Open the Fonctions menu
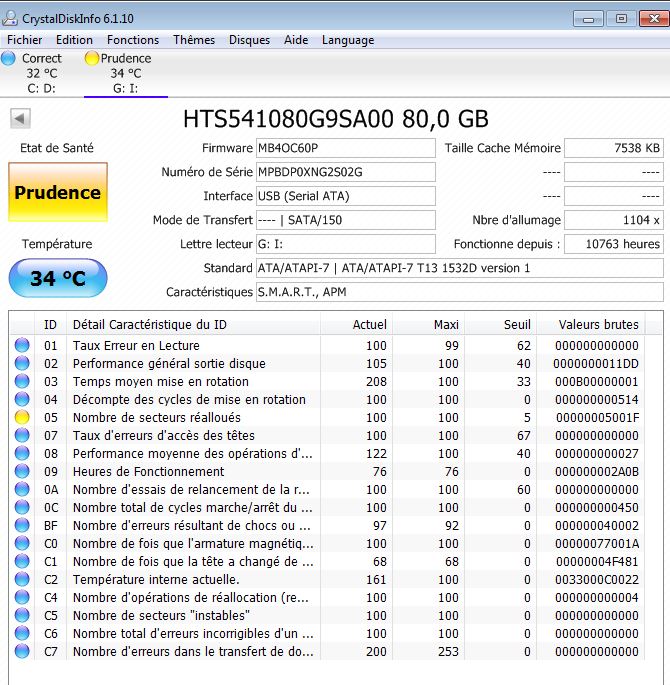 [x=133, y=40]
